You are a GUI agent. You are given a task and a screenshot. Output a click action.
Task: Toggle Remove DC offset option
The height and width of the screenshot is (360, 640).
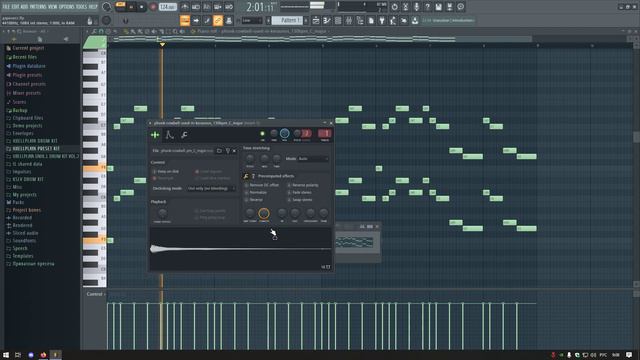point(262,185)
